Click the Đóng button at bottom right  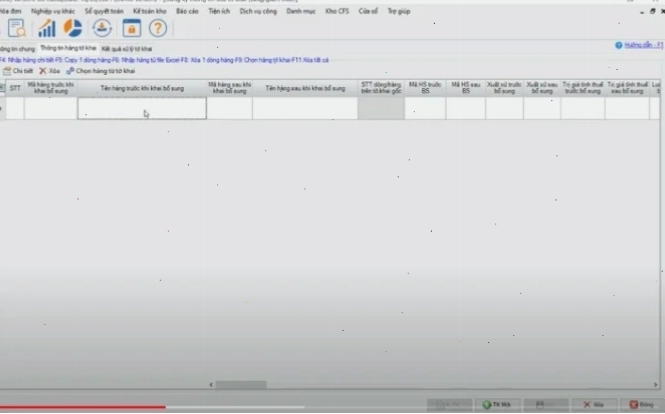pyautogui.click(x=642, y=404)
